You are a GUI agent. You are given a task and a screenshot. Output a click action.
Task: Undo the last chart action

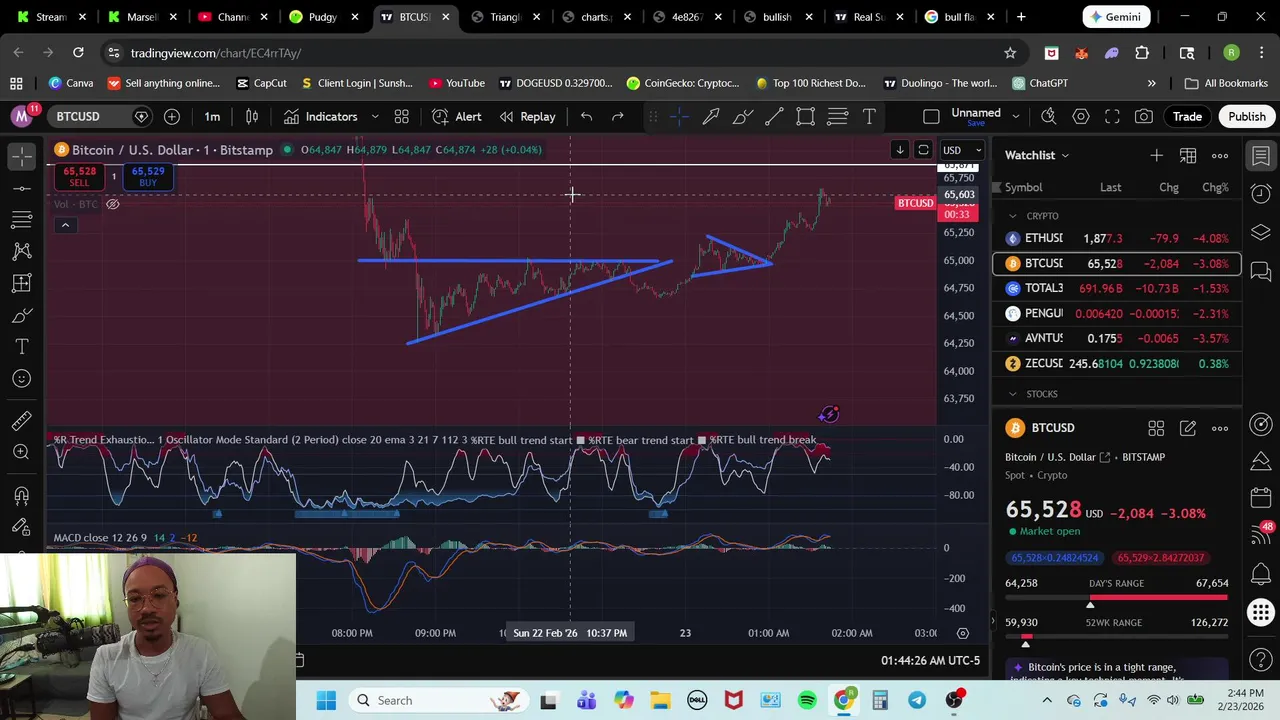point(586,117)
